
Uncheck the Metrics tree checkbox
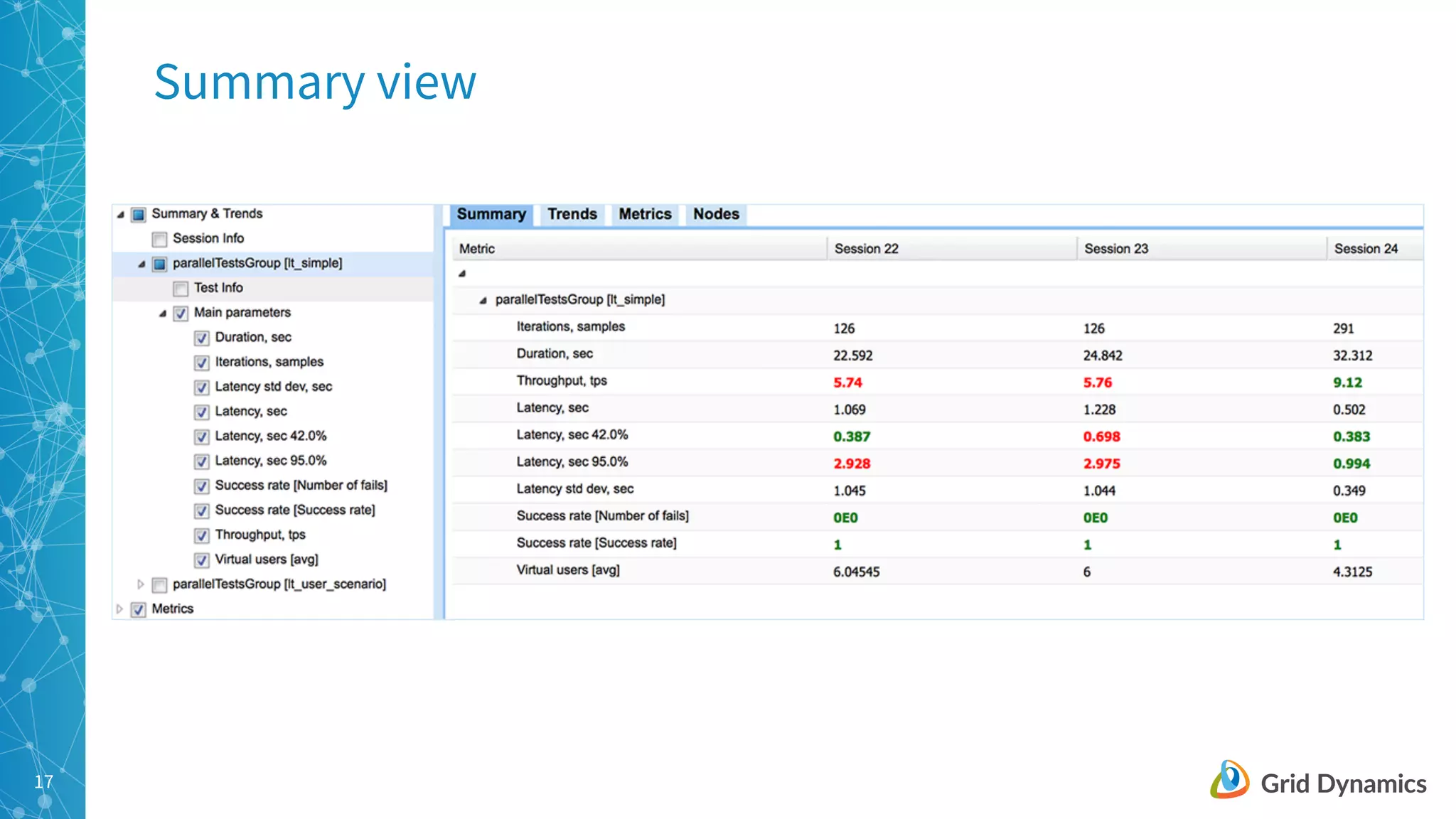[139, 609]
